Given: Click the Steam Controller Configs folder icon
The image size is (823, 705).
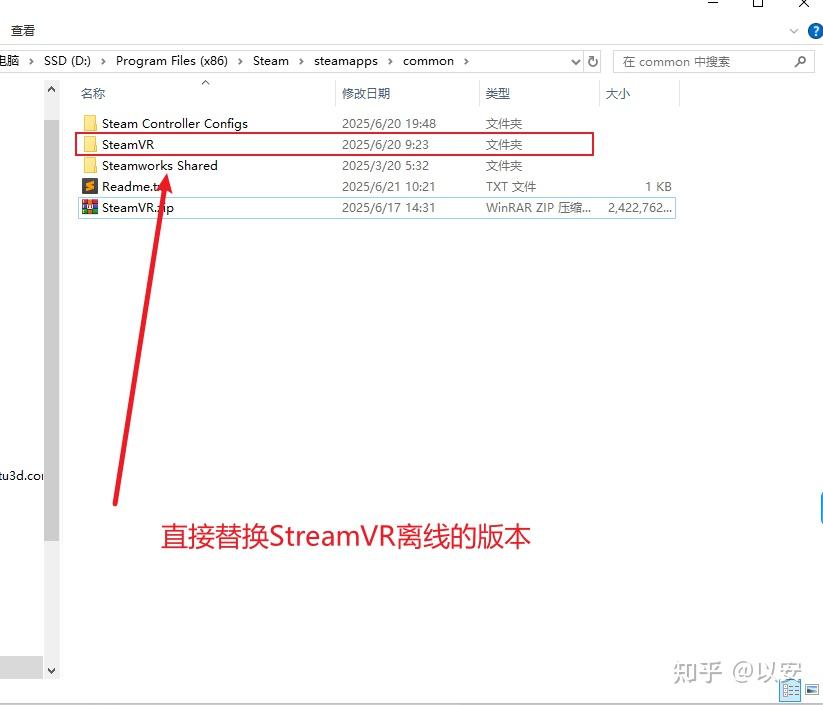Looking at the screenshot, I should tap(91, 123).
